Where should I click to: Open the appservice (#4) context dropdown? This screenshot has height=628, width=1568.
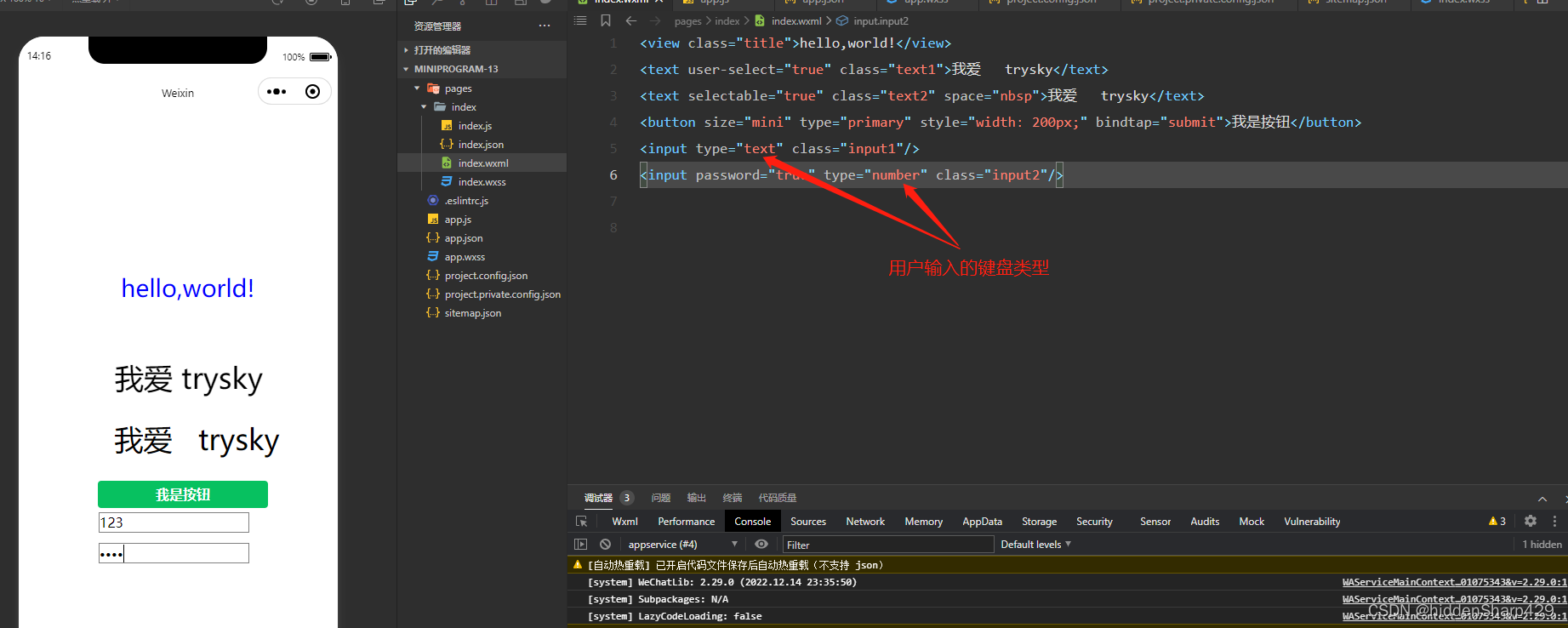[682, 545]
